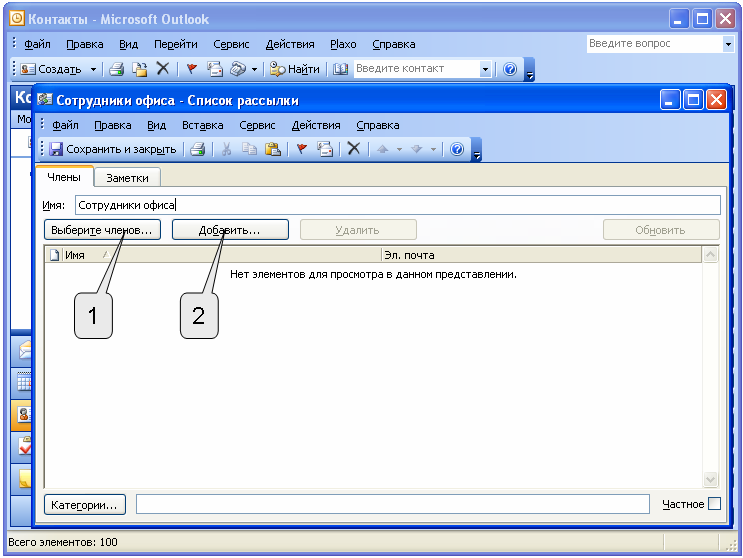Click the icon column header in members list
Screen dimensions: 743x558
[x=54, y=255]
